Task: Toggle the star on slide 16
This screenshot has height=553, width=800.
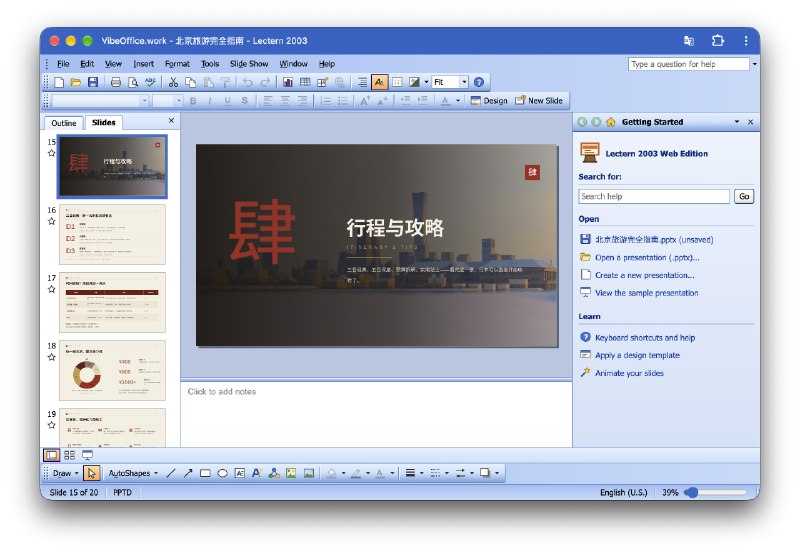Action: 52,221
